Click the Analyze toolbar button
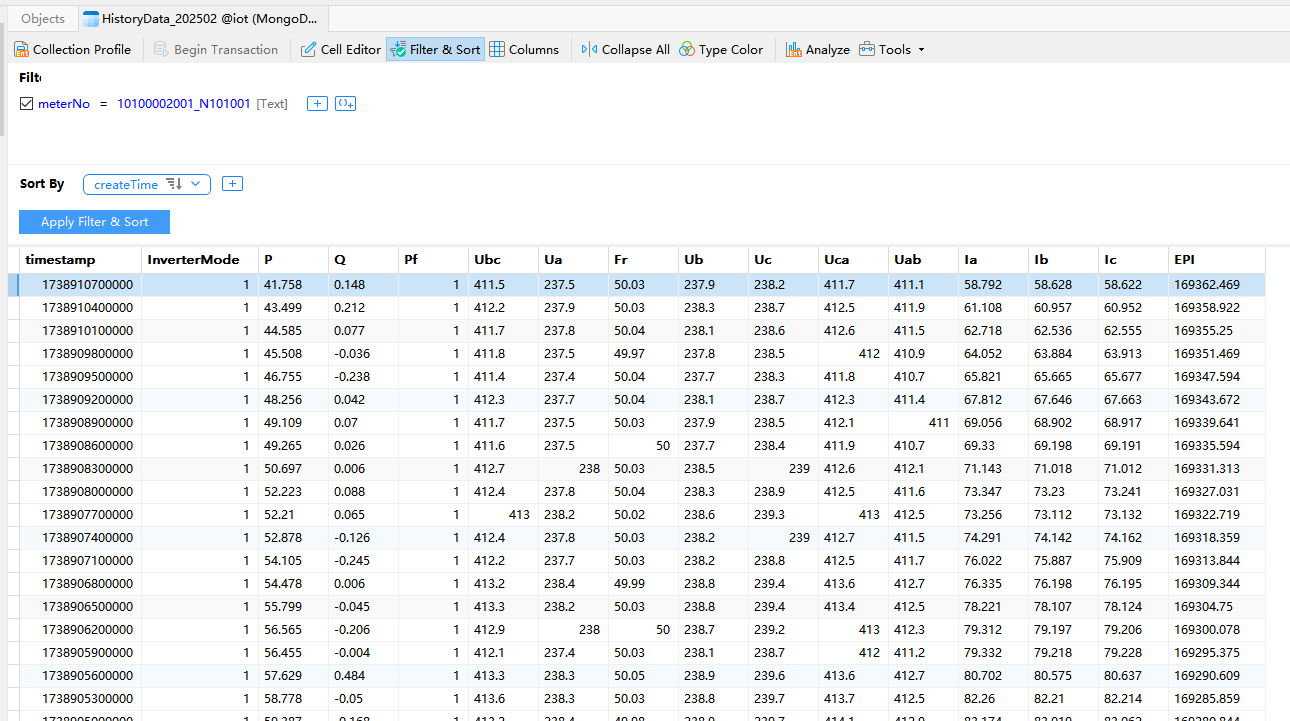This screenshot has width=1290, height=721. point(818,49)
